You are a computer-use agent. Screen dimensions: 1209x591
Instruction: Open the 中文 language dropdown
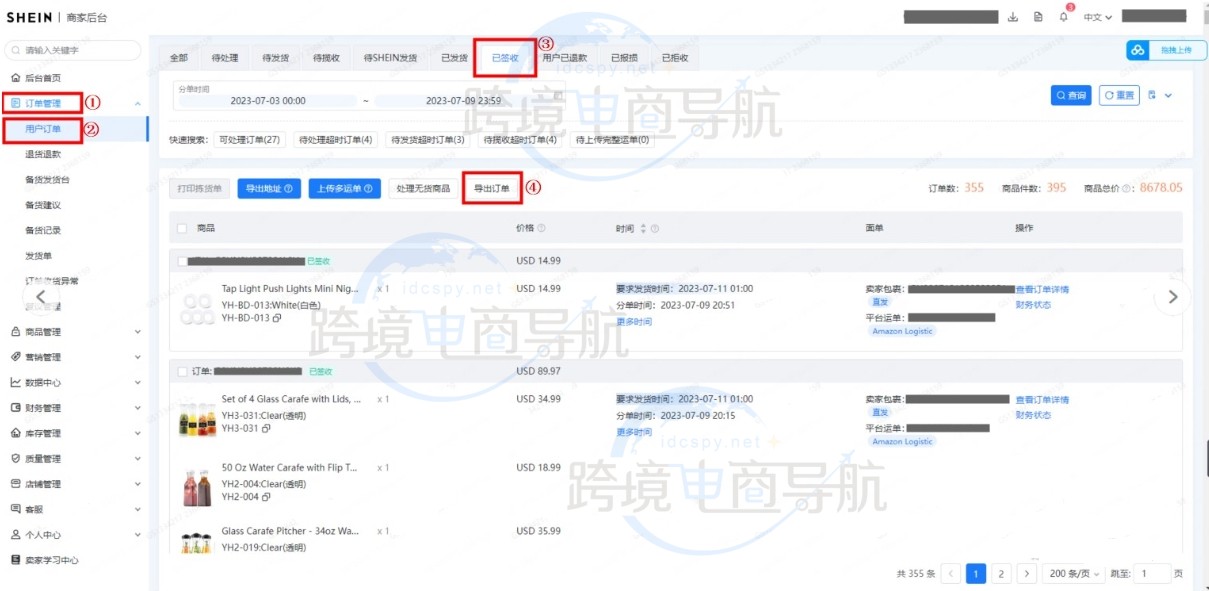pyautogui.click(x=1097, y=17)
